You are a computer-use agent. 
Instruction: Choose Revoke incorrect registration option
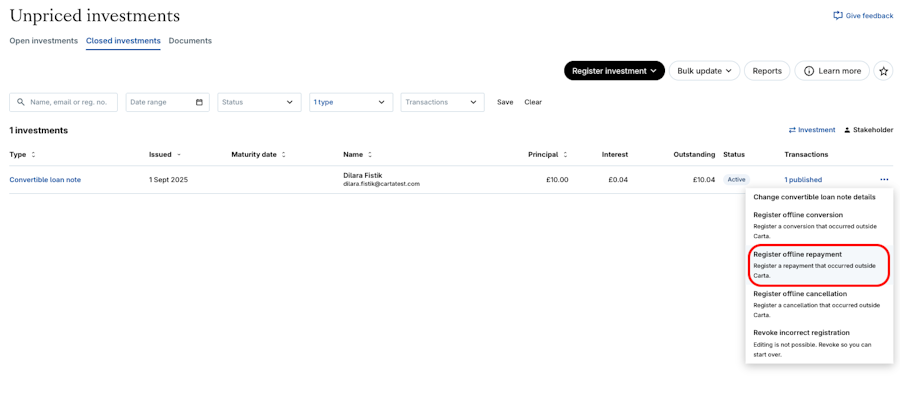(818, 343)
